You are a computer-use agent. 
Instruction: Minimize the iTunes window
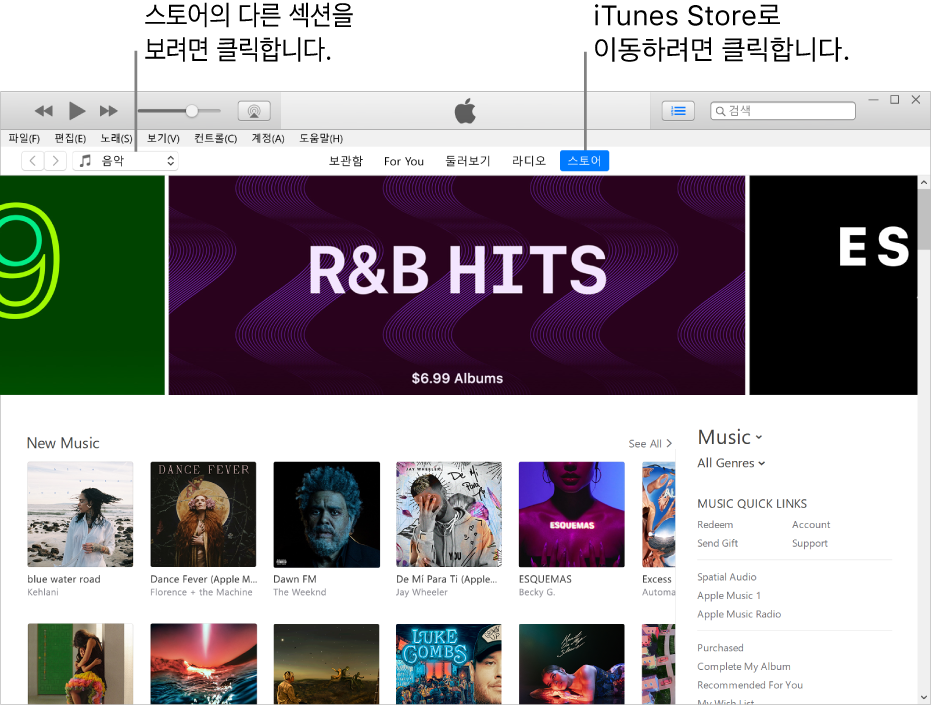click(873, 100)
